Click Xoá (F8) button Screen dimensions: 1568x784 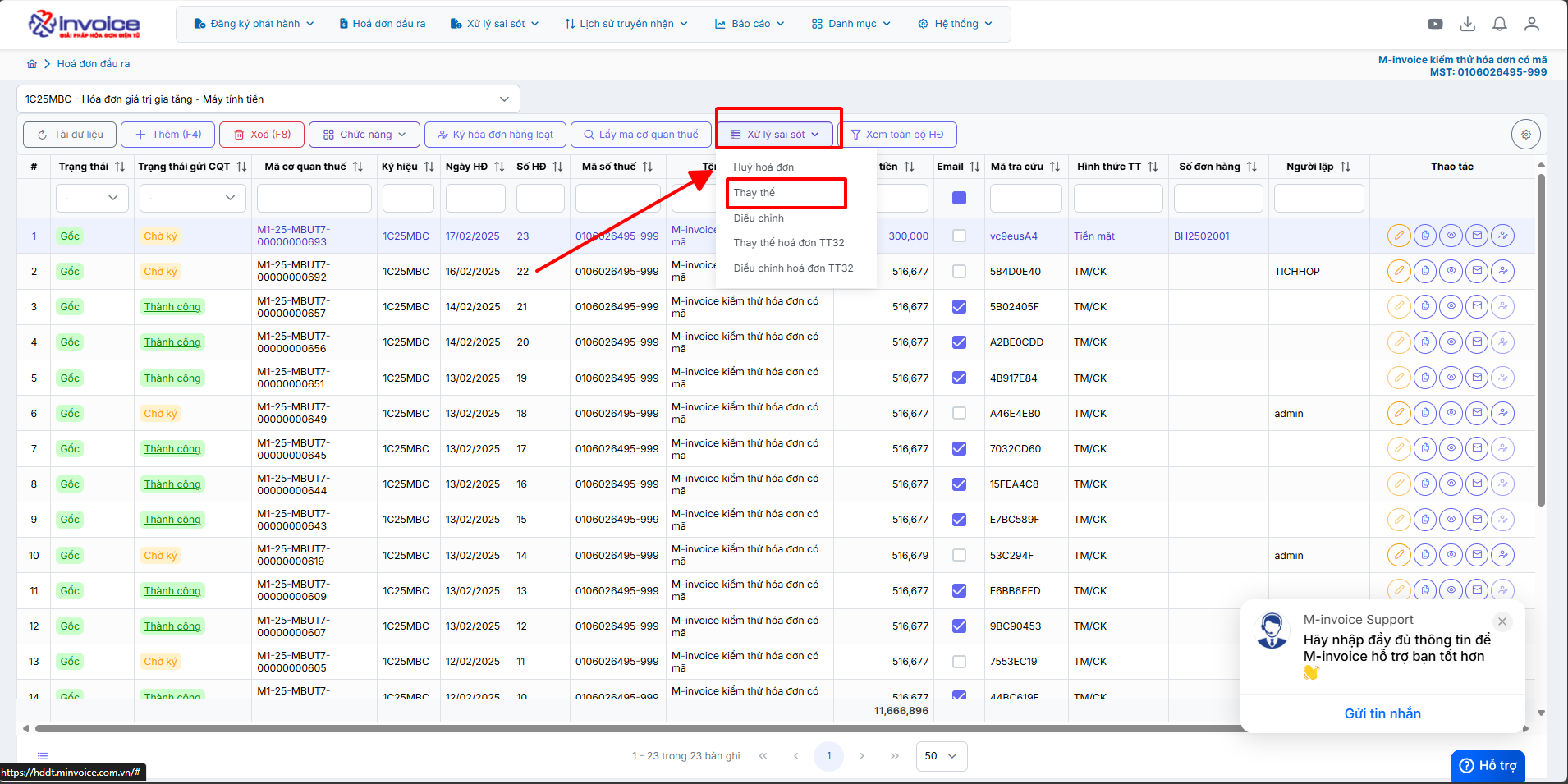coord(262,135)
